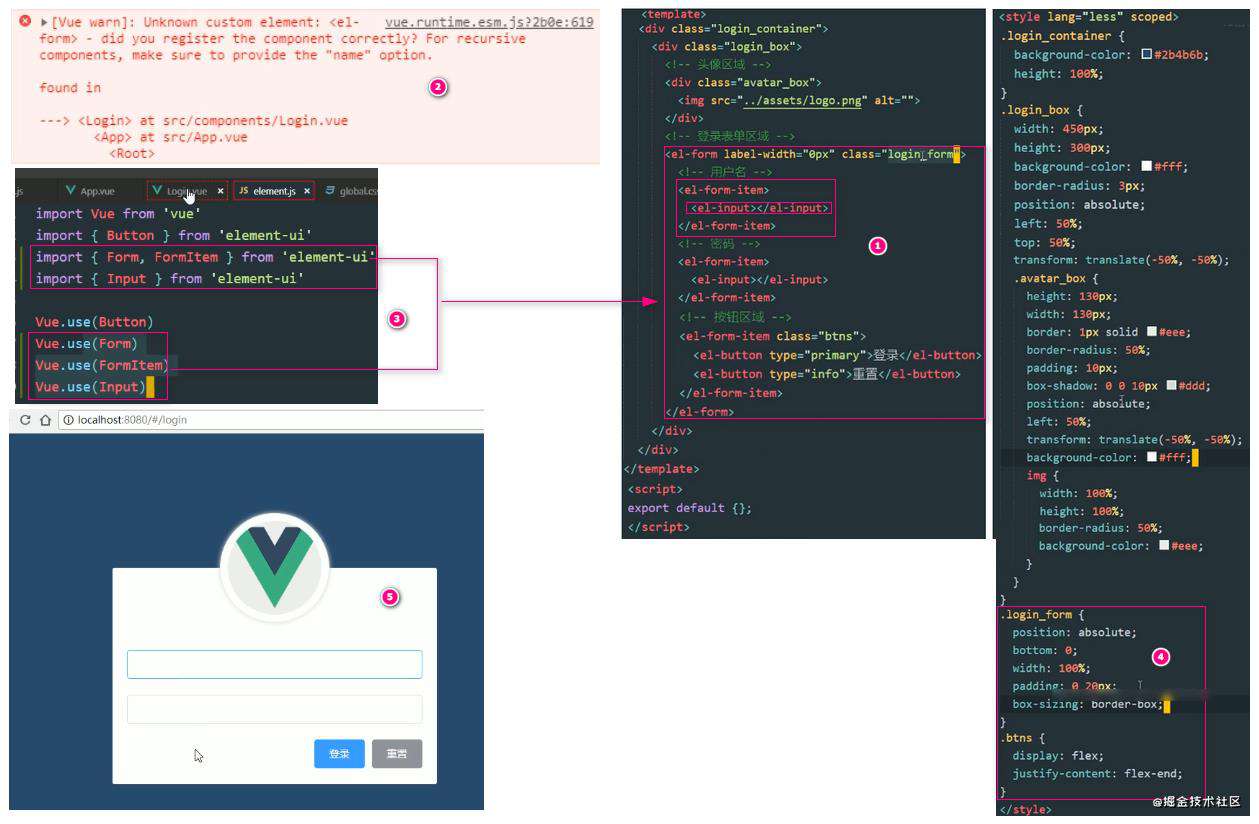Click the "Vue.use(Form)" line
The height and width of the screenshot is (824, 1259).
click(86, 344)
